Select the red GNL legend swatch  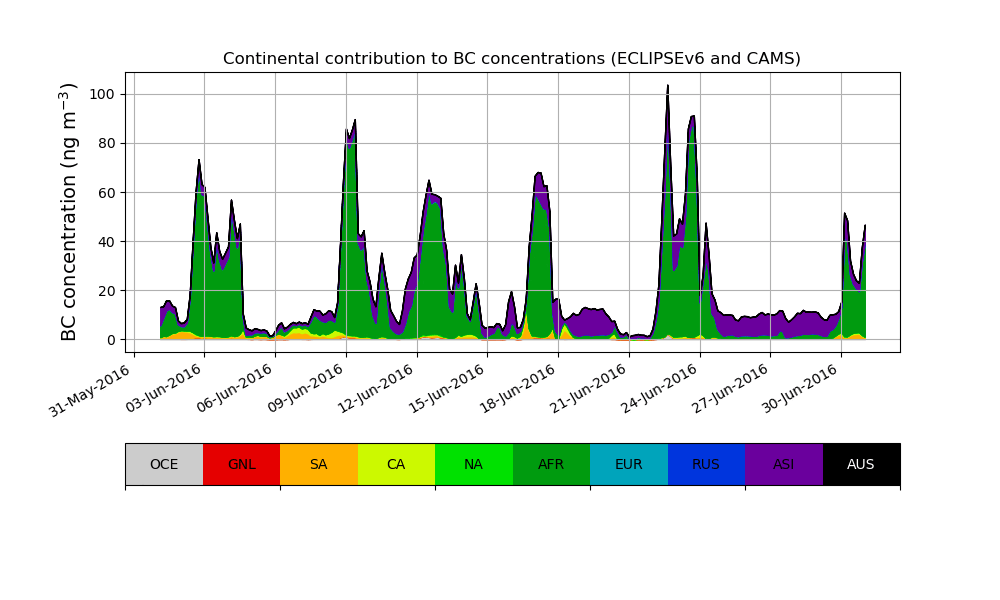[x=241, y=464]
